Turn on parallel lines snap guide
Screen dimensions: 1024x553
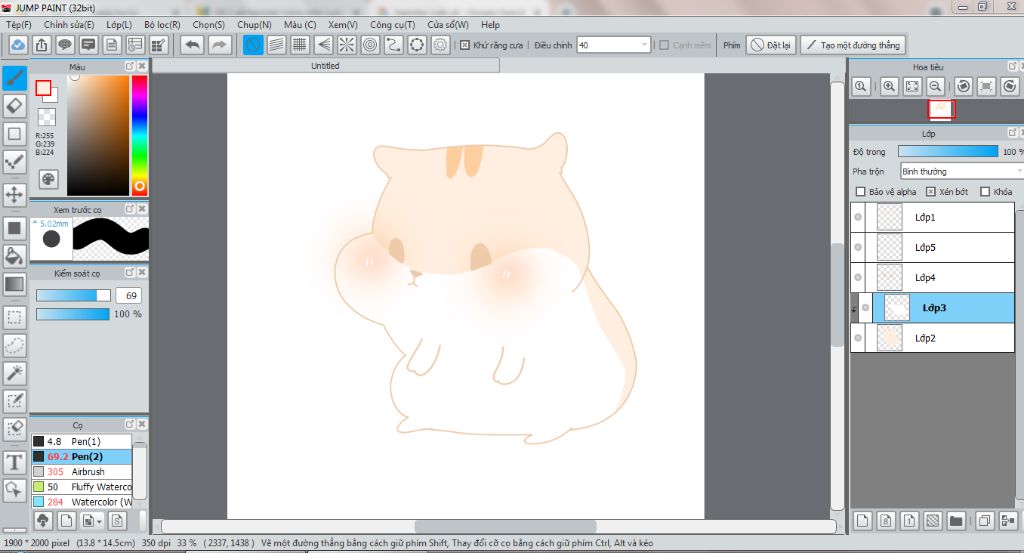(x=276, y=45)
